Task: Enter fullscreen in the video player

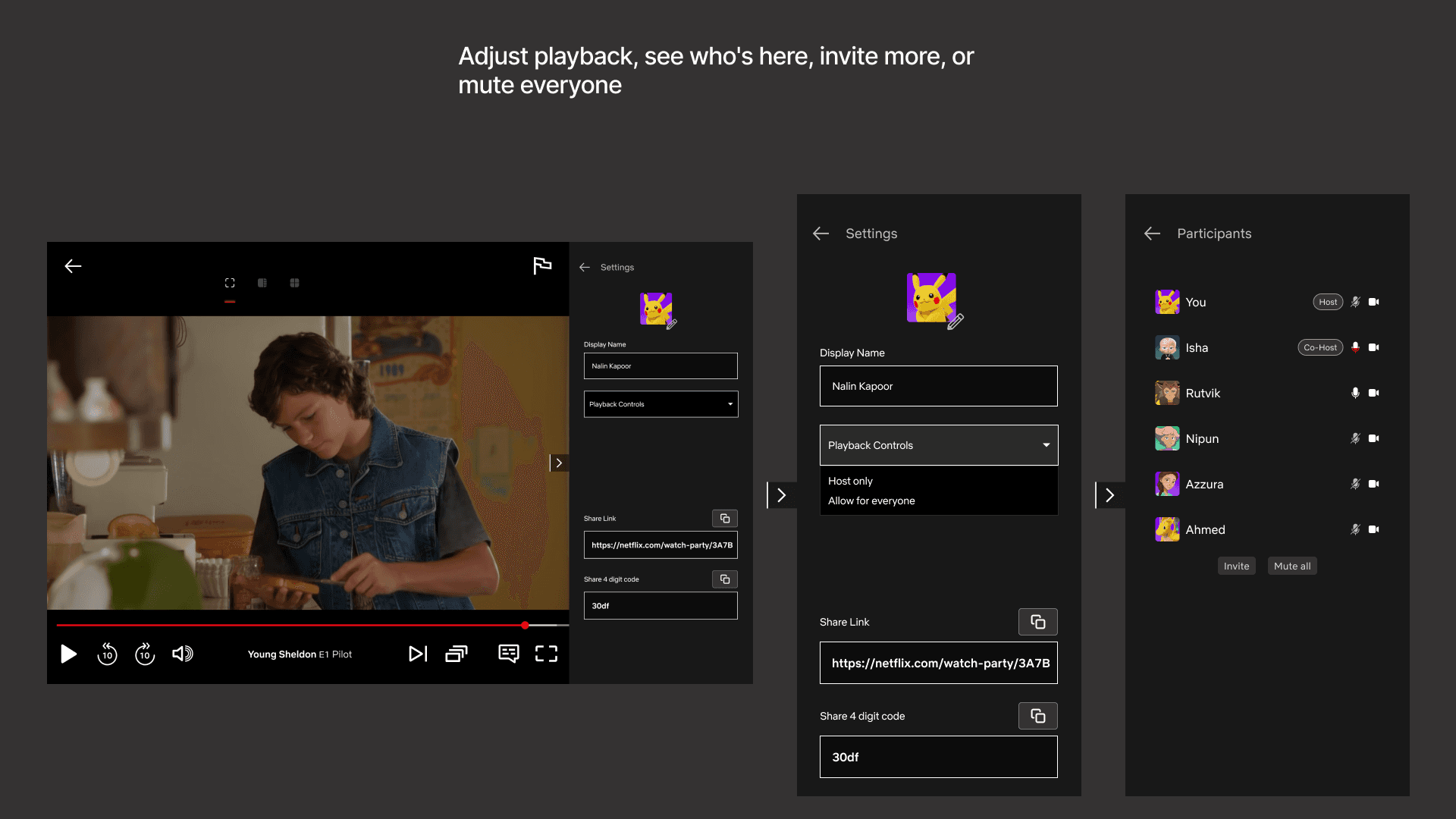Action: tap(546, 654)
